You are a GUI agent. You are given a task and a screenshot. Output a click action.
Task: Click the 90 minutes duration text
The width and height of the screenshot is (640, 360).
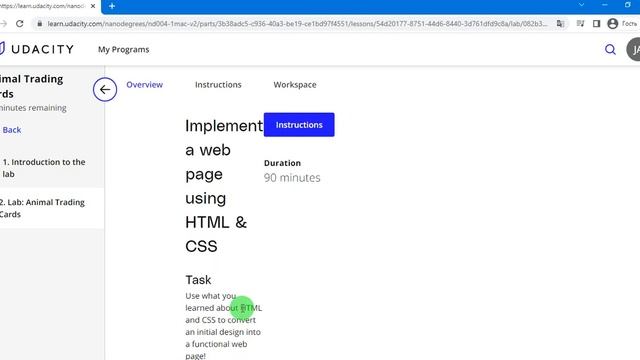(292, 178)
